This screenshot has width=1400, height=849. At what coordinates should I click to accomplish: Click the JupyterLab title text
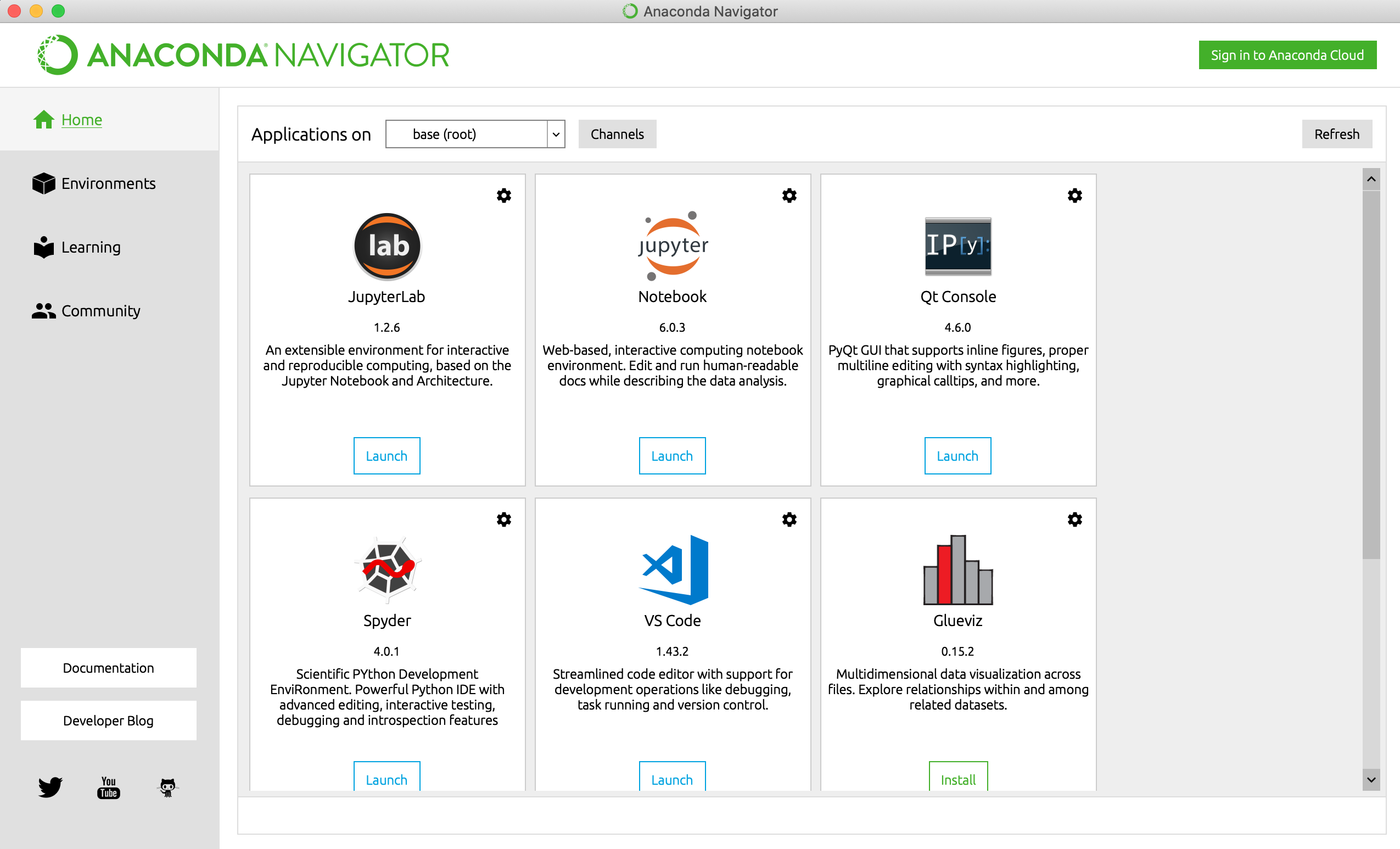[x=387, y=297]
